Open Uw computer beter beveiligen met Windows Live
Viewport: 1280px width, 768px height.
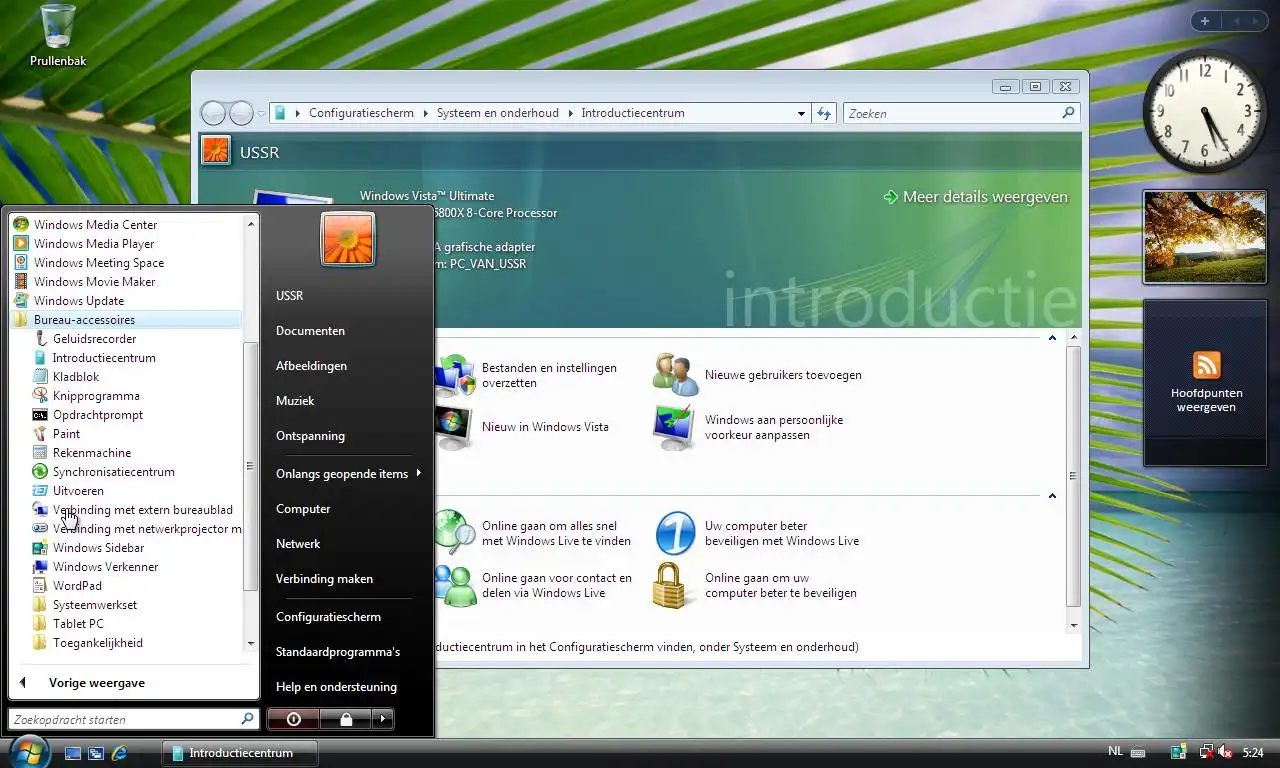tap(757, 533)
